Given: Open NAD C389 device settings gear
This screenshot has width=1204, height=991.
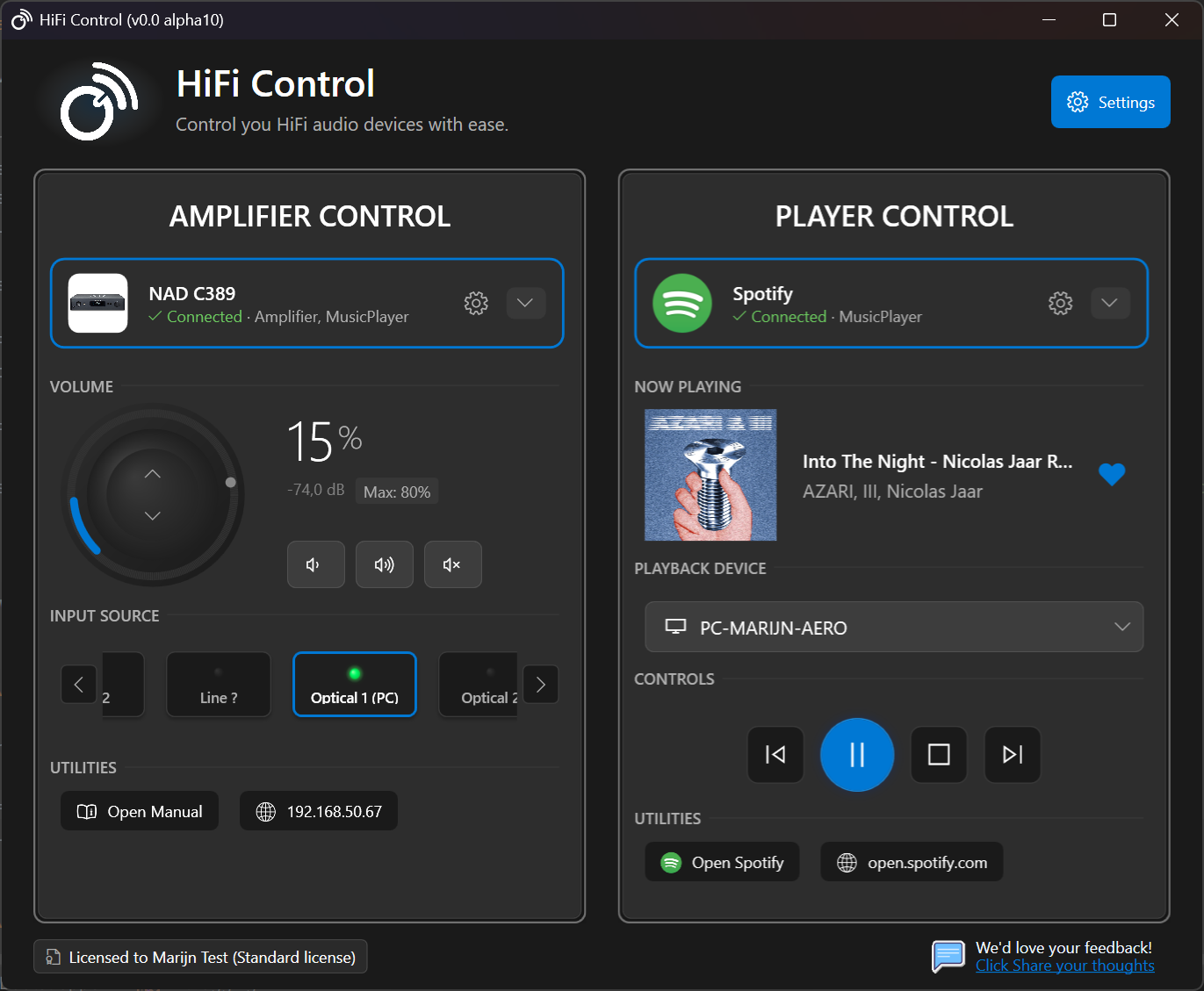Looking at the screenshot, I should [x=475, y=303].
